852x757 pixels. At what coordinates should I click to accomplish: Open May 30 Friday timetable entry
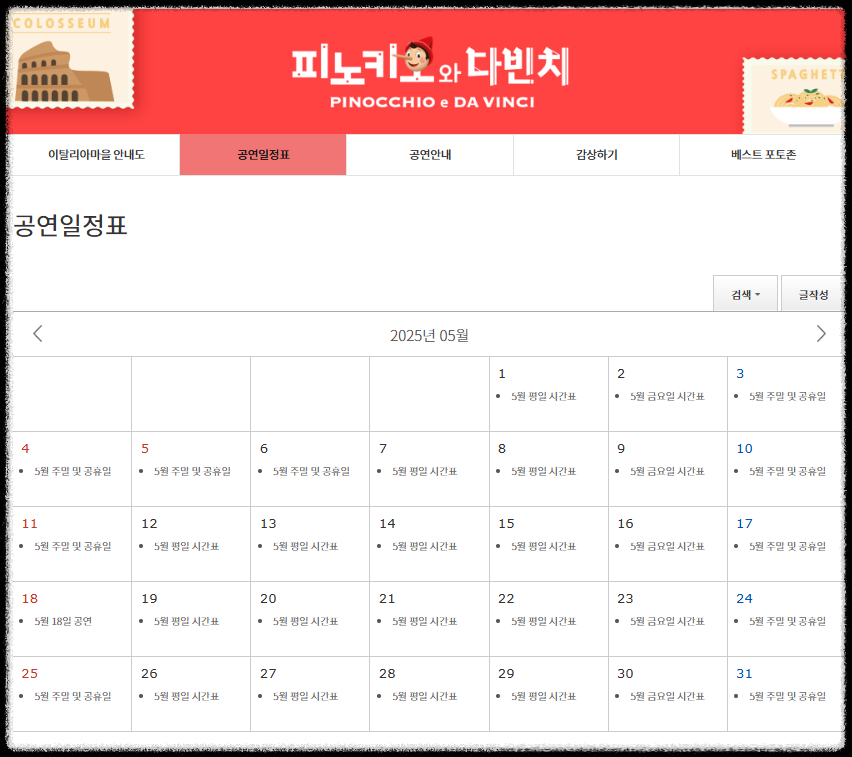click(667, 696)
